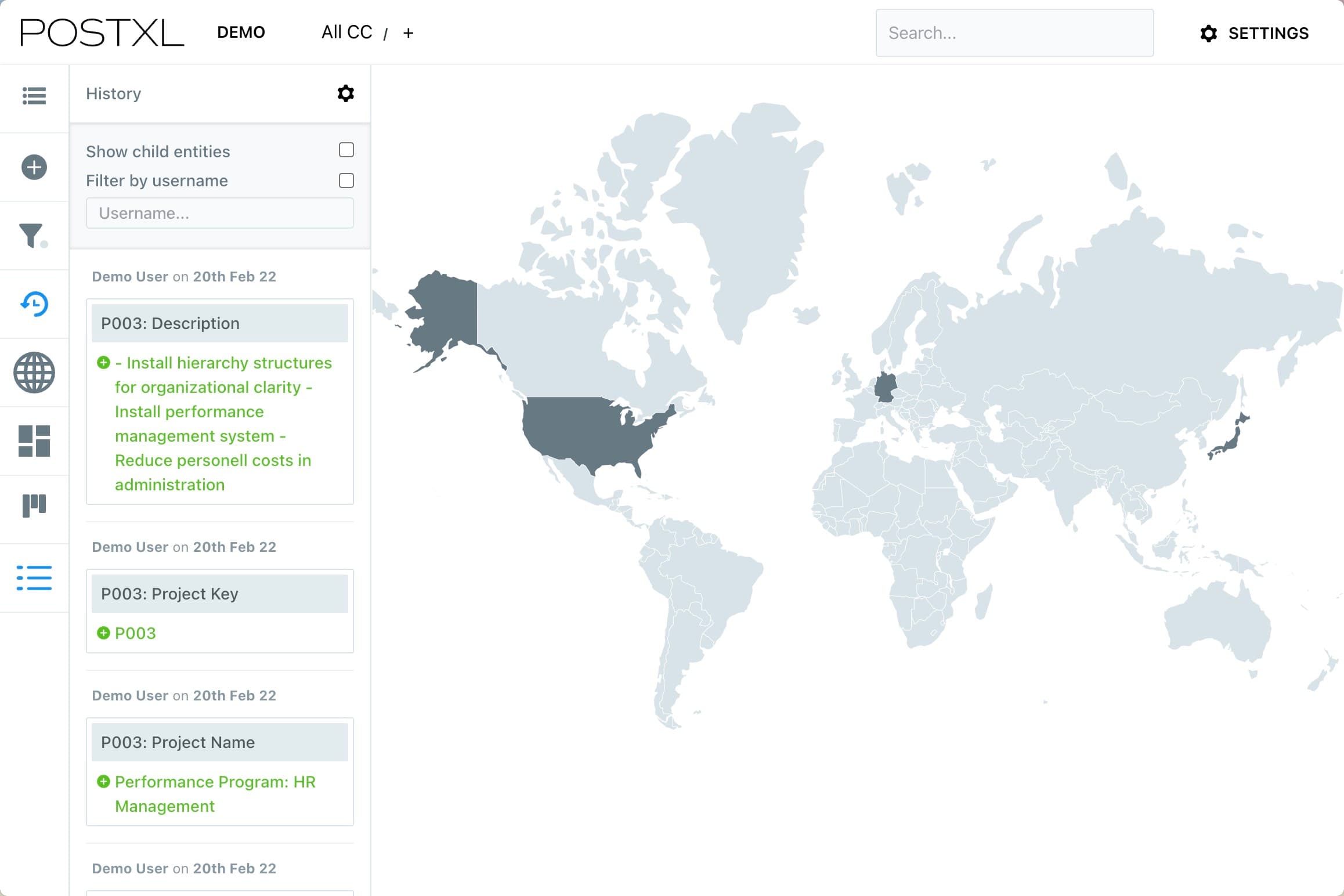The height and width of the screenshot is (896, 1344).
Task: Select the P003: Project Key entry
Action: coord(219,593)
